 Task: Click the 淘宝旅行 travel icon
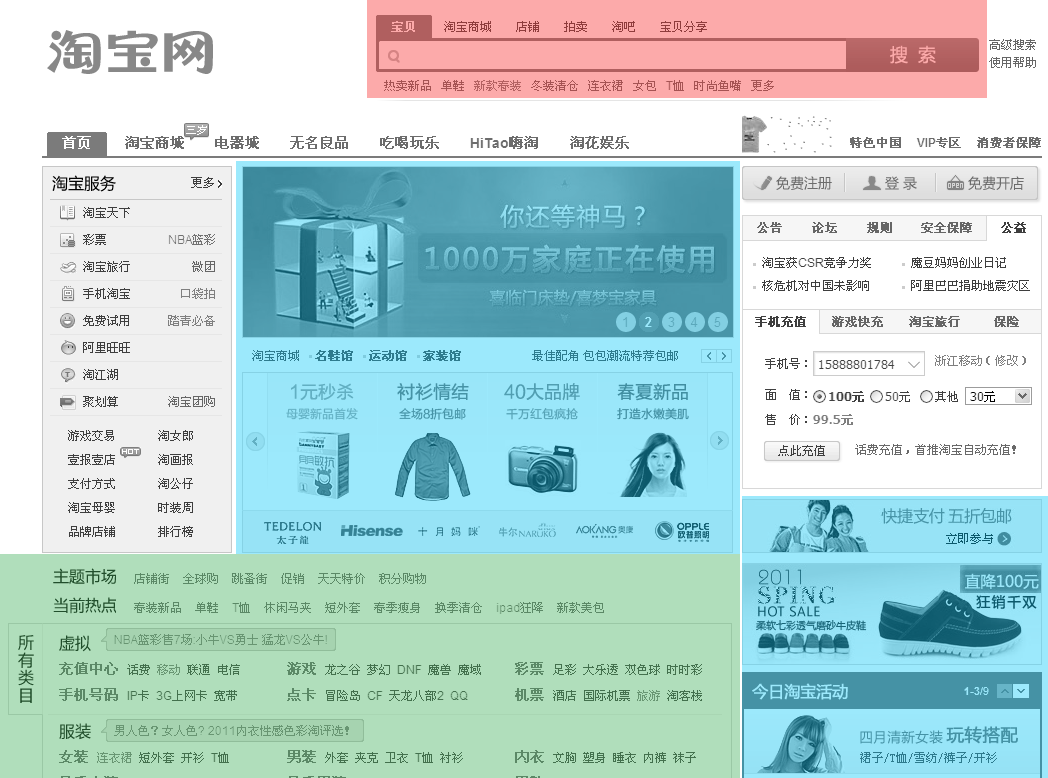click(x=68, y=267)
